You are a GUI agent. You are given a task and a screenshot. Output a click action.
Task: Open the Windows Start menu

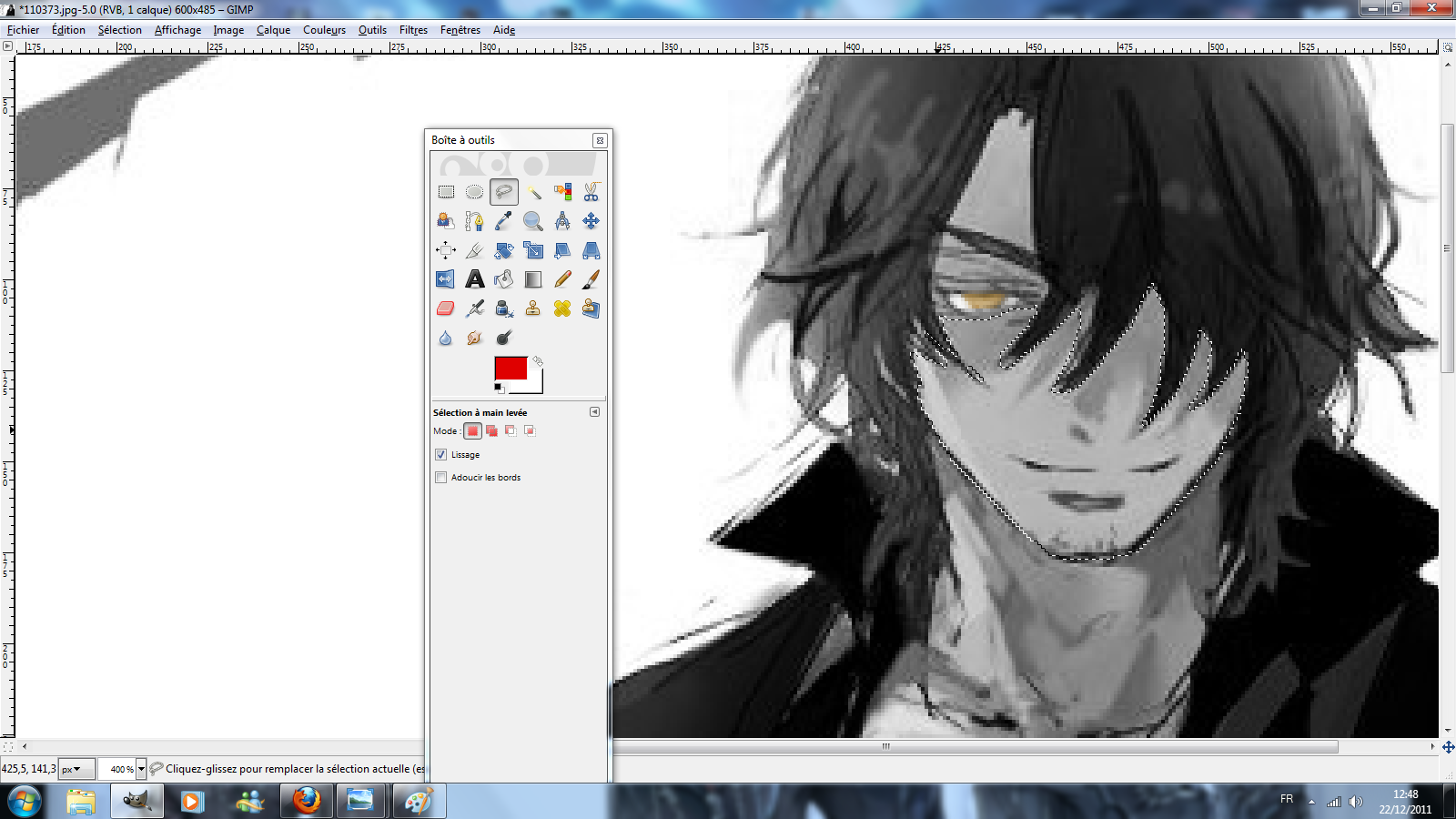[x=25, y=802]
